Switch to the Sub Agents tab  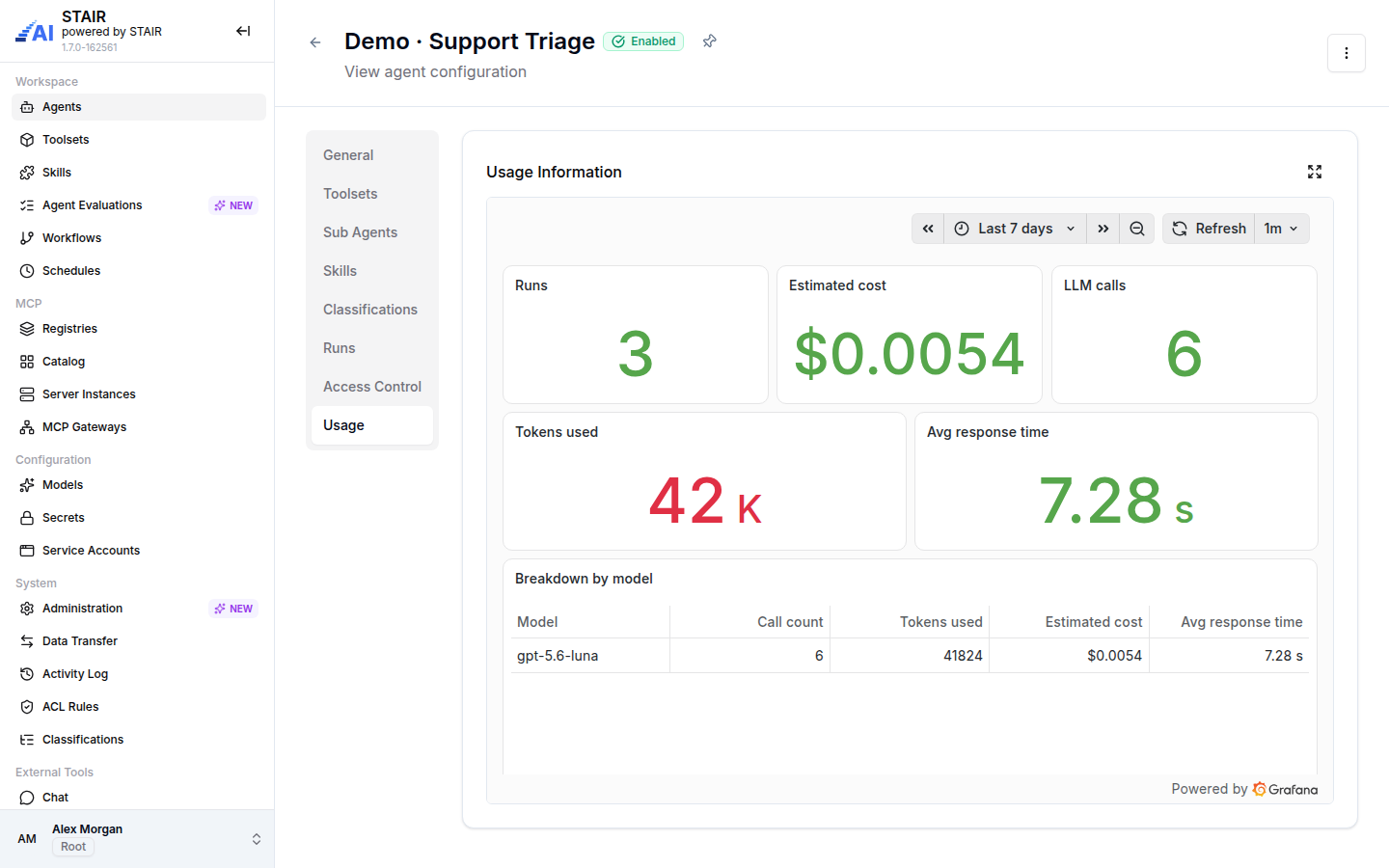point(372,232)
